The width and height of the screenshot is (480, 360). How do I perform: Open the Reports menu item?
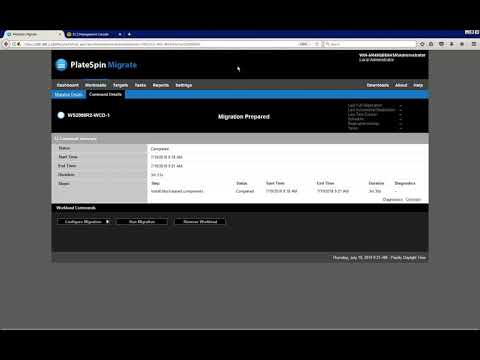click(x=161, y=85)
